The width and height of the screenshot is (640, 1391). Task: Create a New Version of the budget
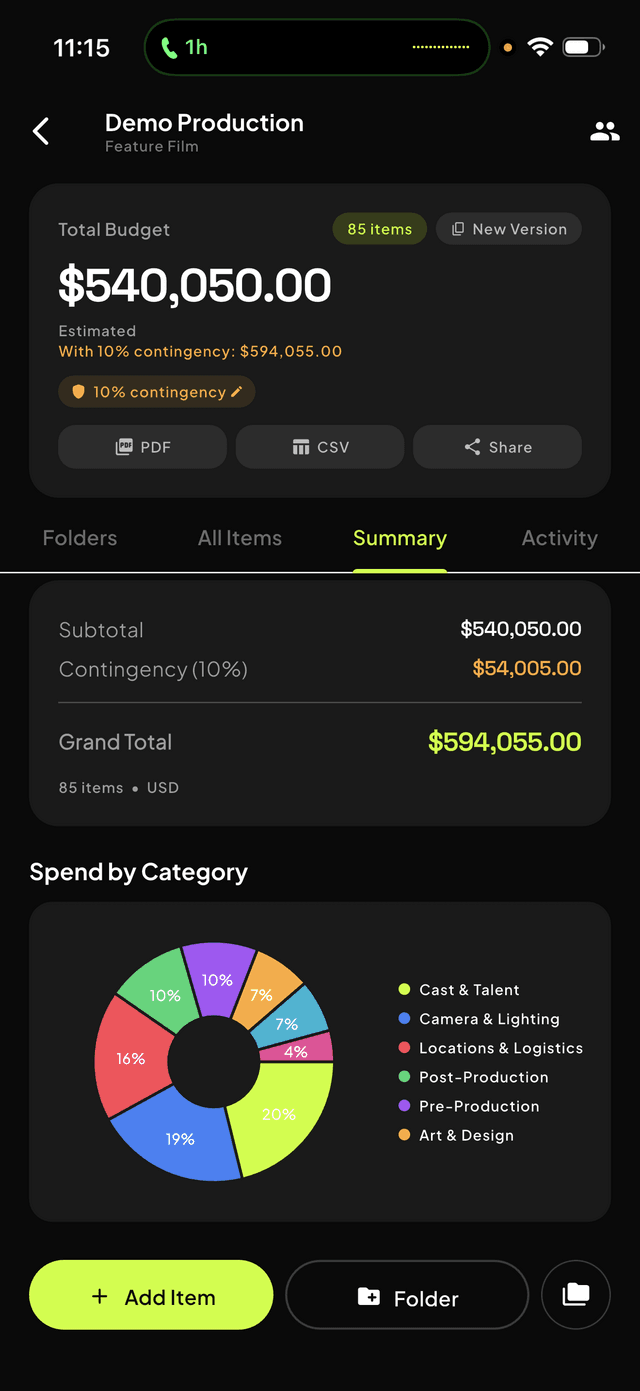pos(508,228)
